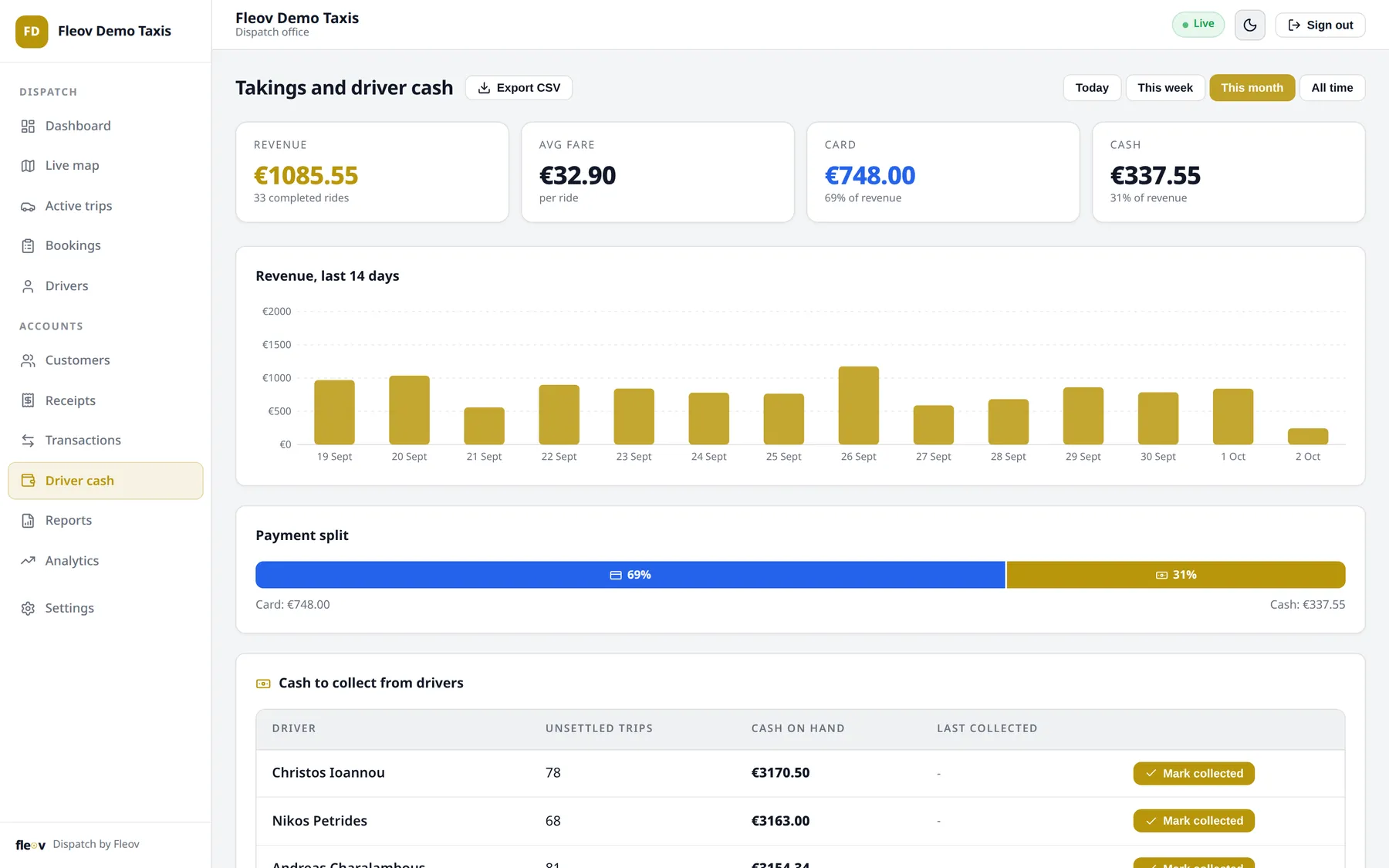Image resolution: width=1389 pixels, height=868 pixels.
Task: Click the gold 31% cash segment
Action: 1176,575
